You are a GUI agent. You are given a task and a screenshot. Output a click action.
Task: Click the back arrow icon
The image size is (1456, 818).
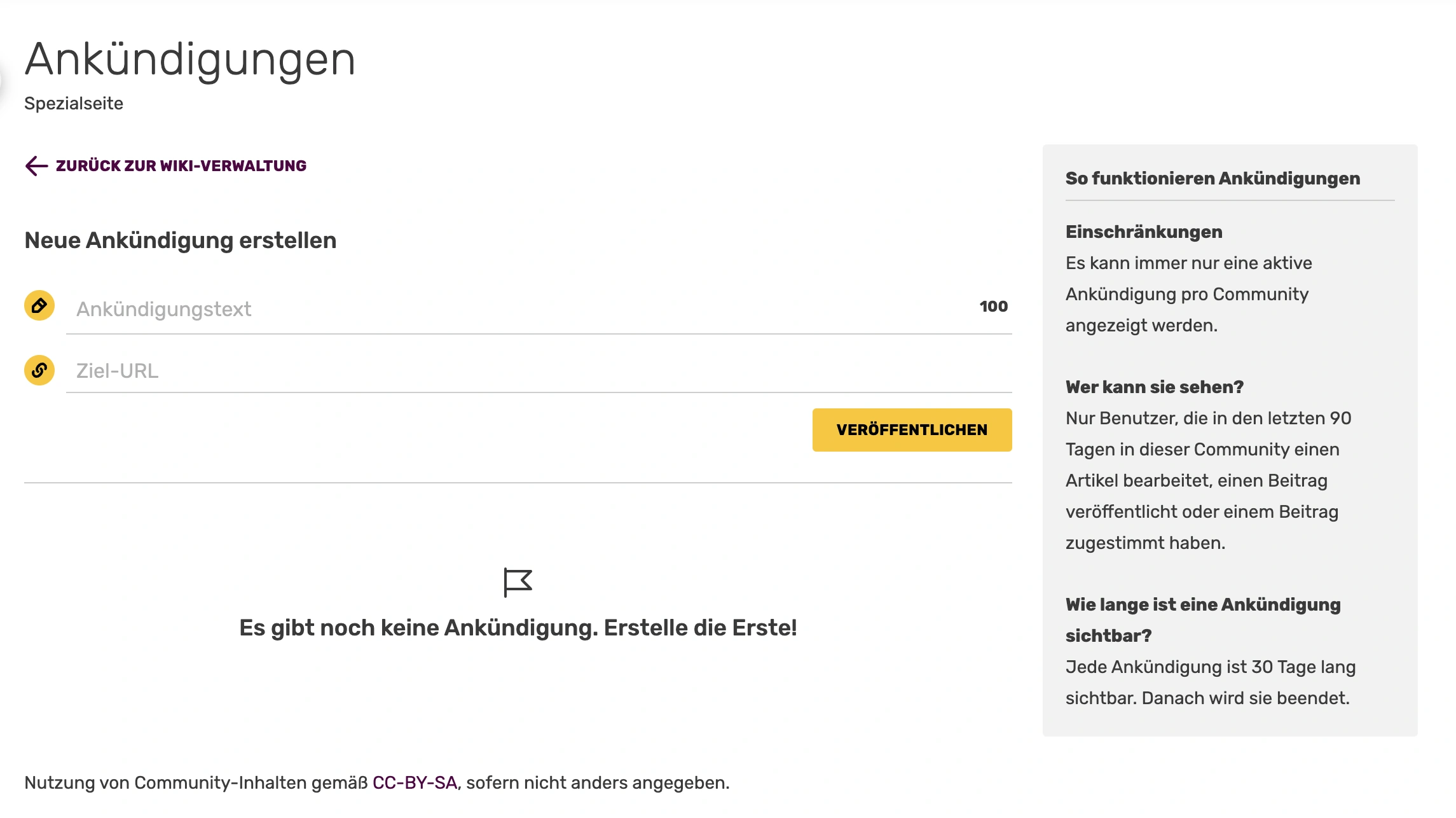point(36,166)
